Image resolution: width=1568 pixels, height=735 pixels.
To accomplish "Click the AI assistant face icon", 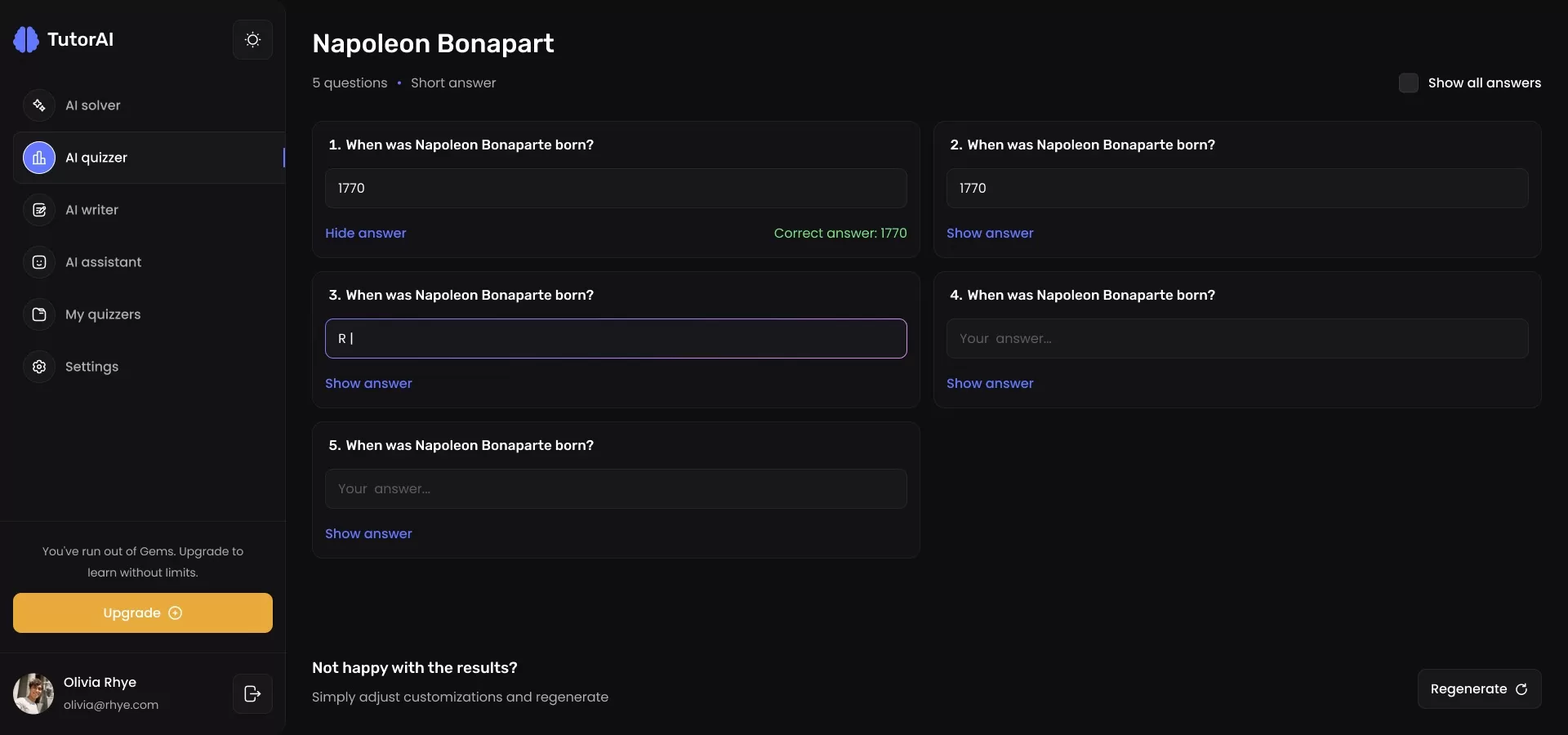I will click(39, 262).
